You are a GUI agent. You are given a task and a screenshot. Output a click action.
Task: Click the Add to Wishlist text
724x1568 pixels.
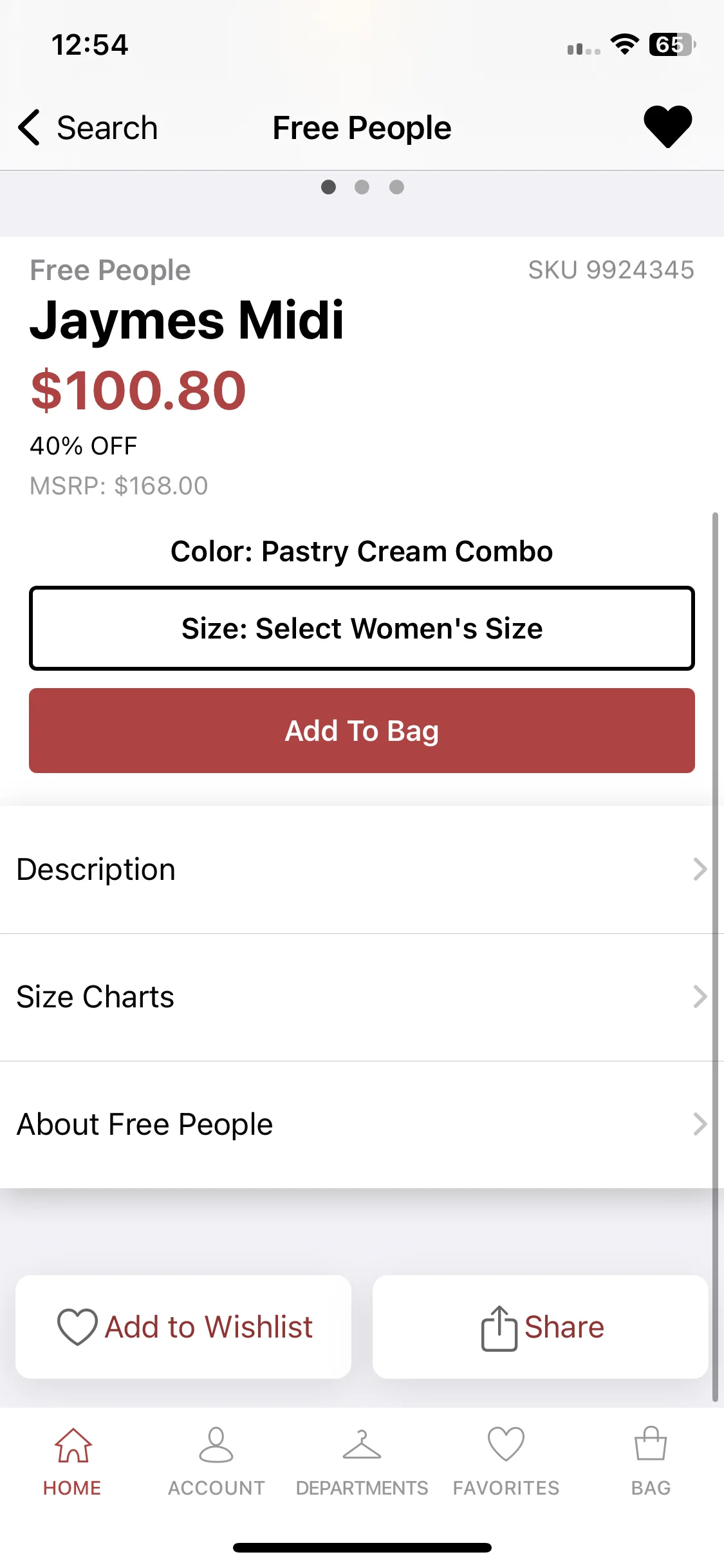[x=209, y=1327]
